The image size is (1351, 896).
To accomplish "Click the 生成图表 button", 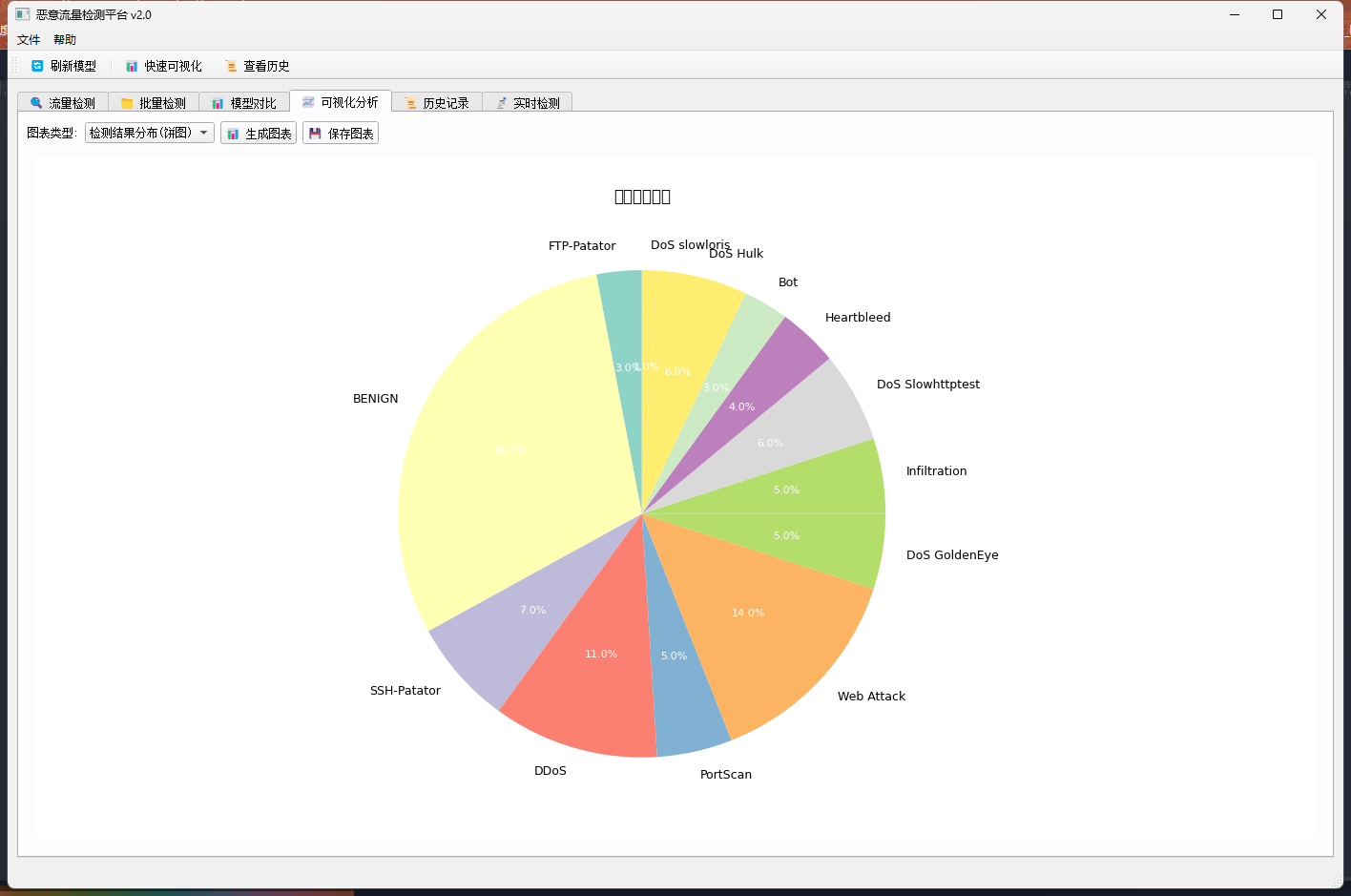I will 259,133.
